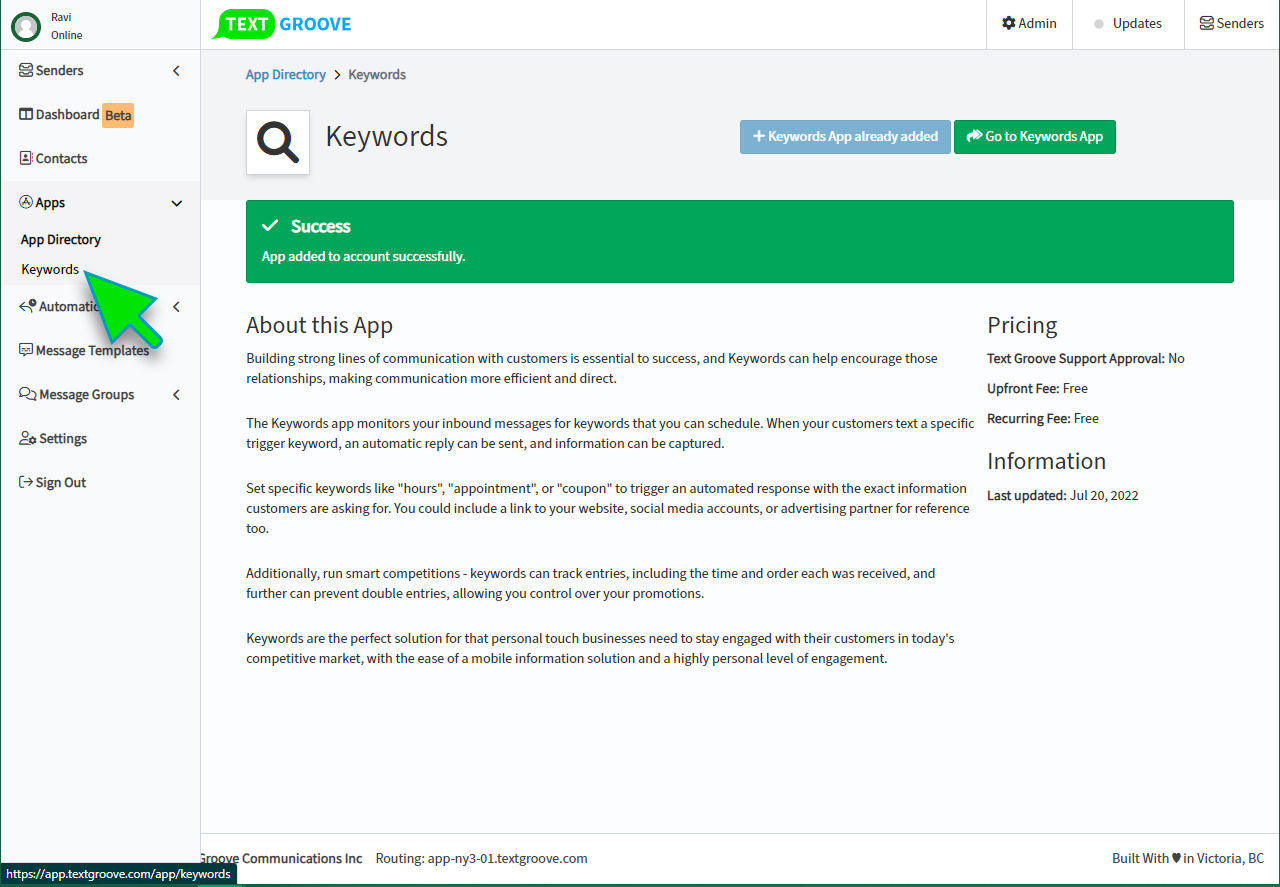Click Text Groove Support Approval: No text
The height and width of the screenshot is (887, 1280).
(x=1086, y=359)
